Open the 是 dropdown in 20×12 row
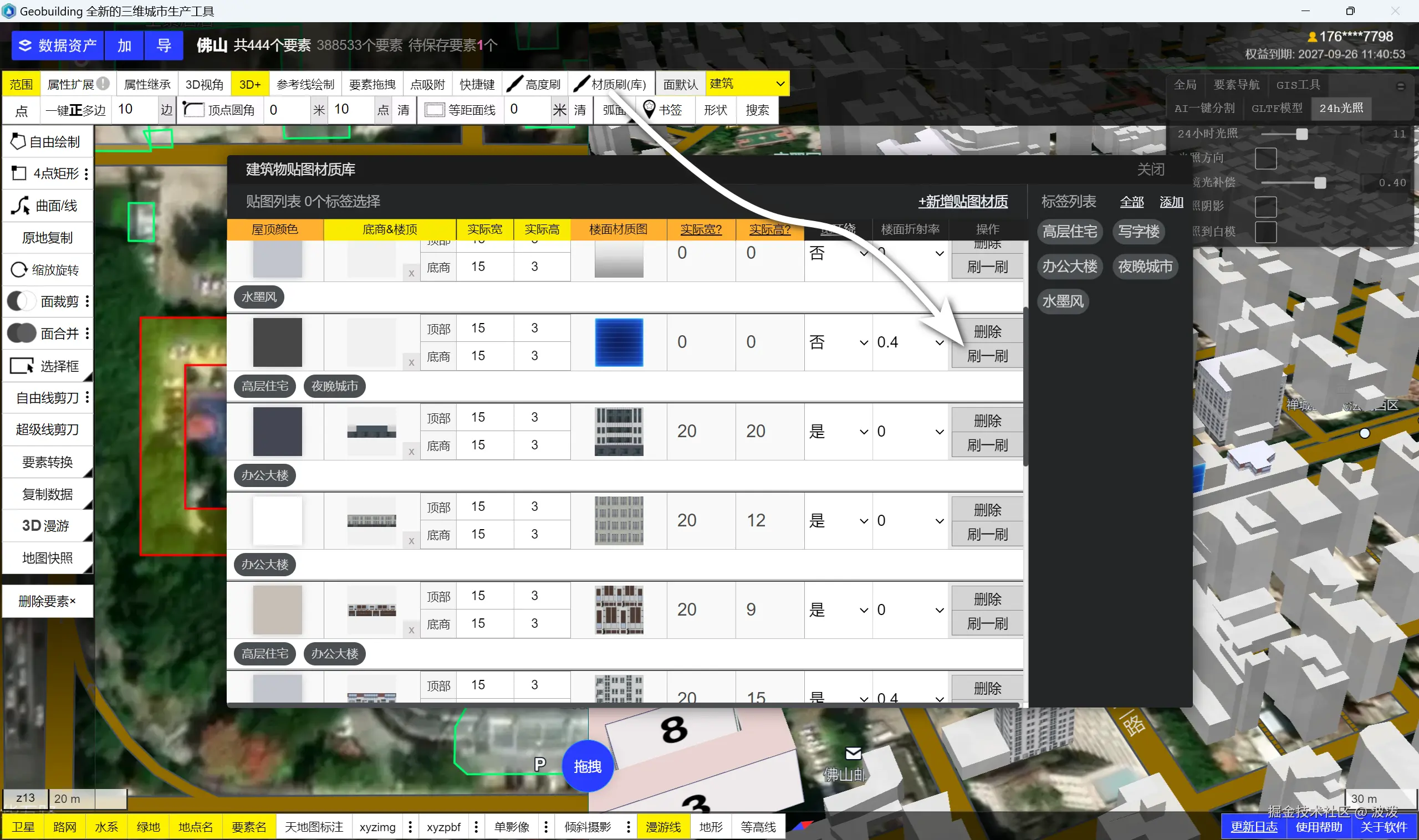 pyautogui.click(x=838, y=521)
